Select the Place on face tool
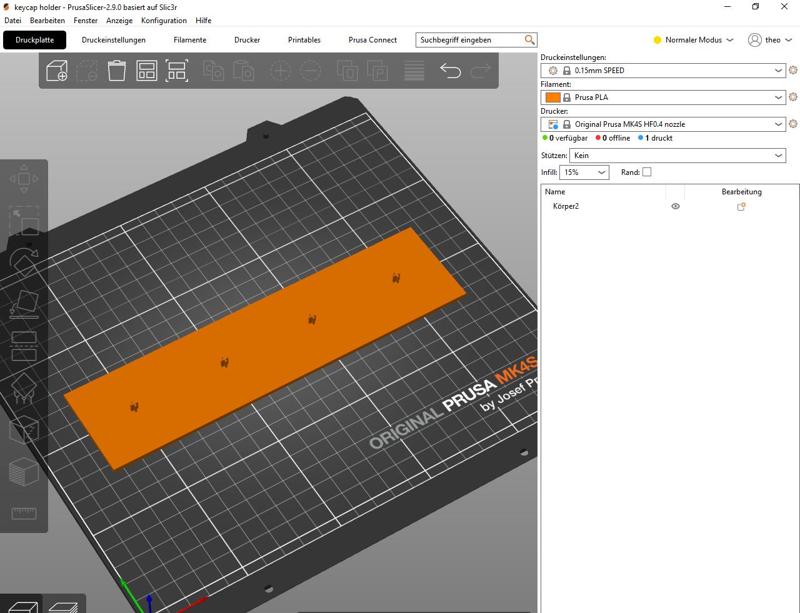This screenshot has width=800, height=613. tap(24, 304)
